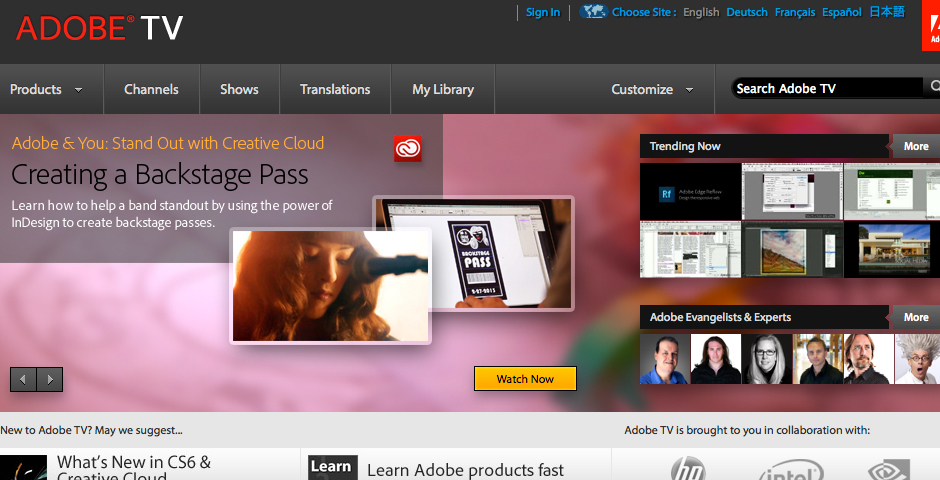
Task: Click the world map globe icon
Action: 593,11
